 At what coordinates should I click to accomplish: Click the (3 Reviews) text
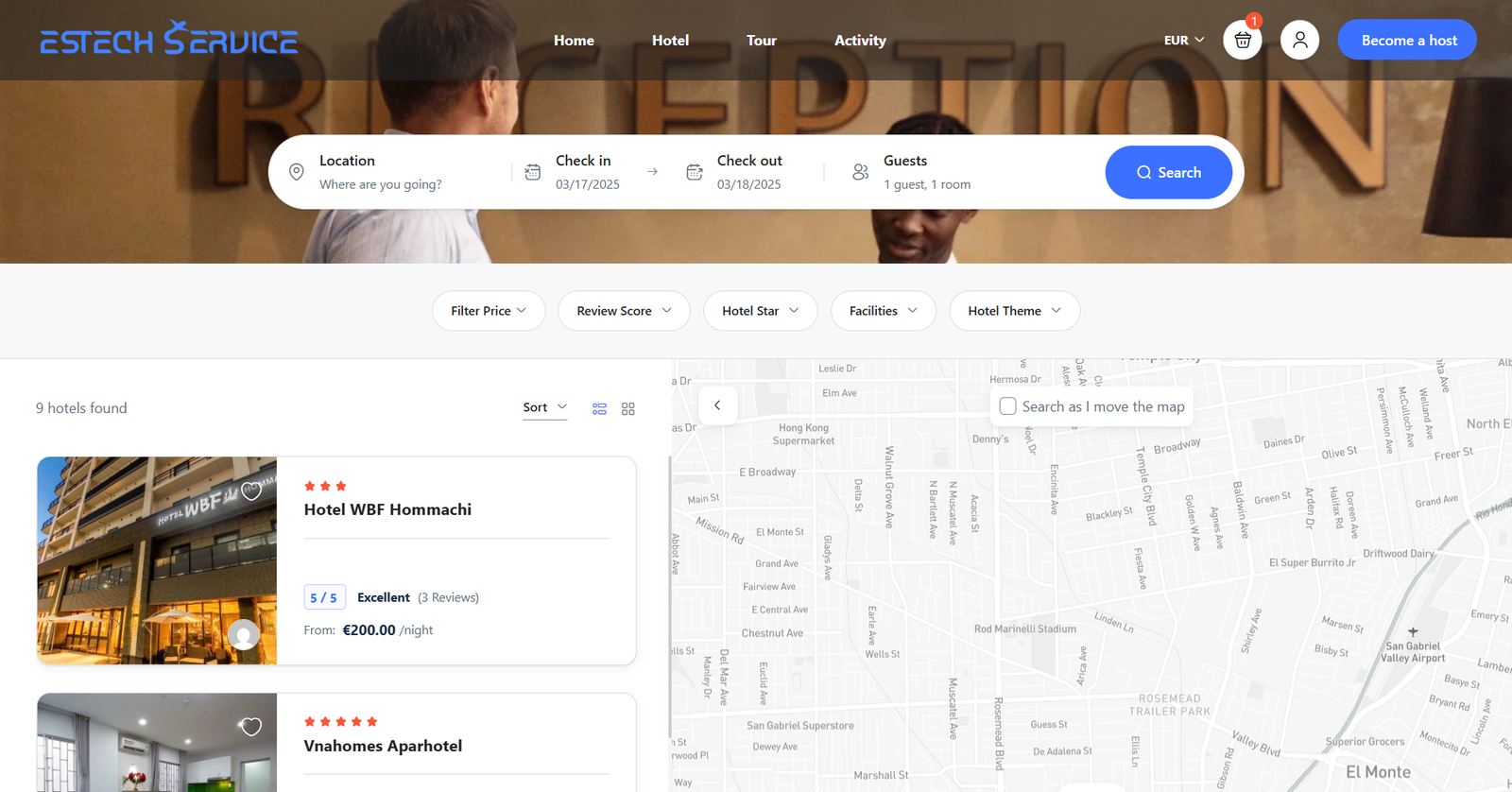(448, 597)
